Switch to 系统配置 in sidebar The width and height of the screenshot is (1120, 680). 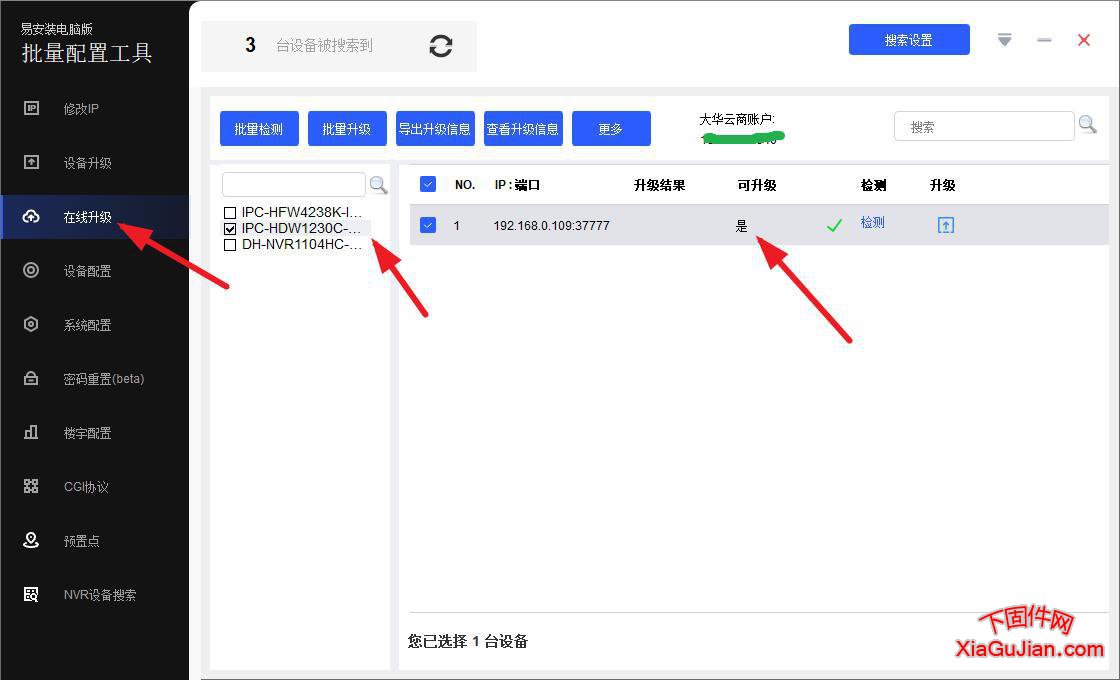click(82, 324)
